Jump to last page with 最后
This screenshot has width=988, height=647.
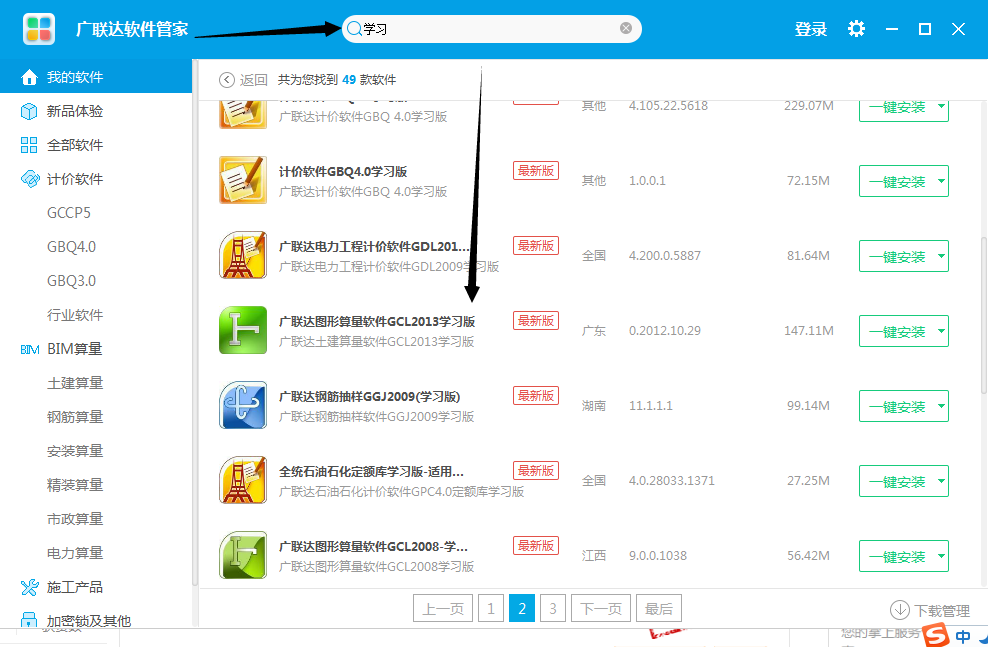pyautogui.click(x=659, y=609)
